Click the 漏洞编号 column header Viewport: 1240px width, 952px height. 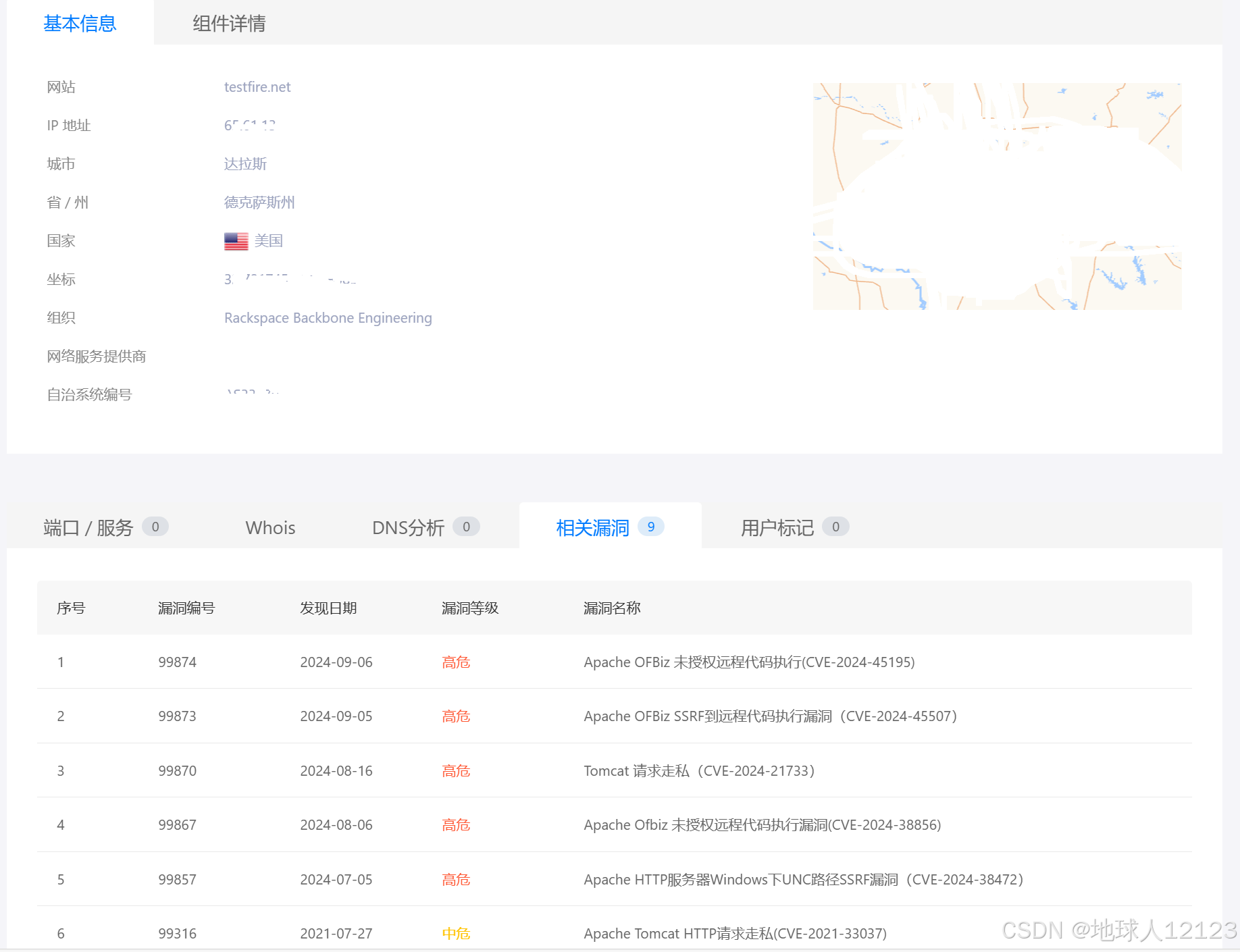[x=186, y=608]
